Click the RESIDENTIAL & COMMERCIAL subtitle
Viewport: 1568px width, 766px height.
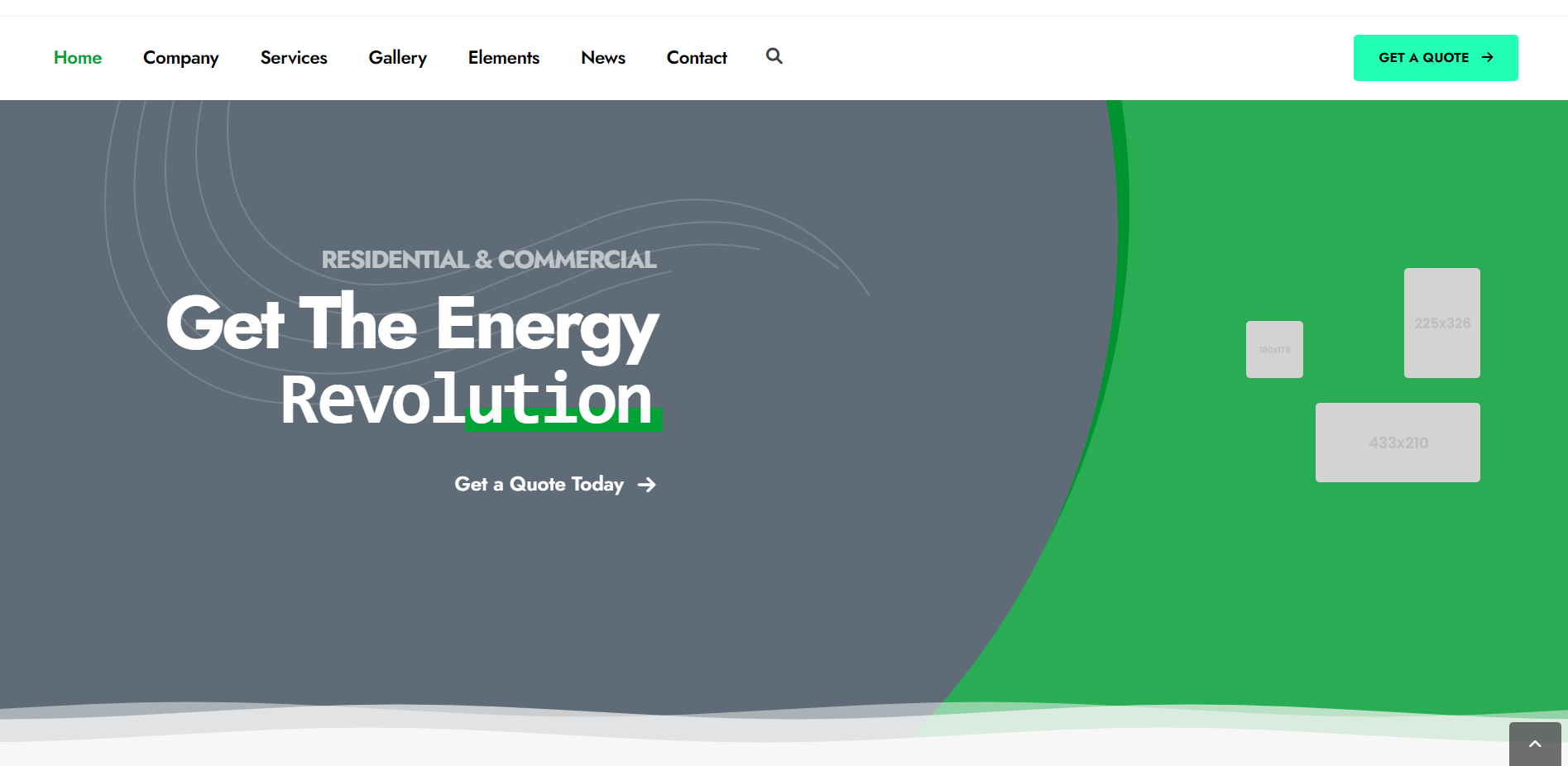488,260
